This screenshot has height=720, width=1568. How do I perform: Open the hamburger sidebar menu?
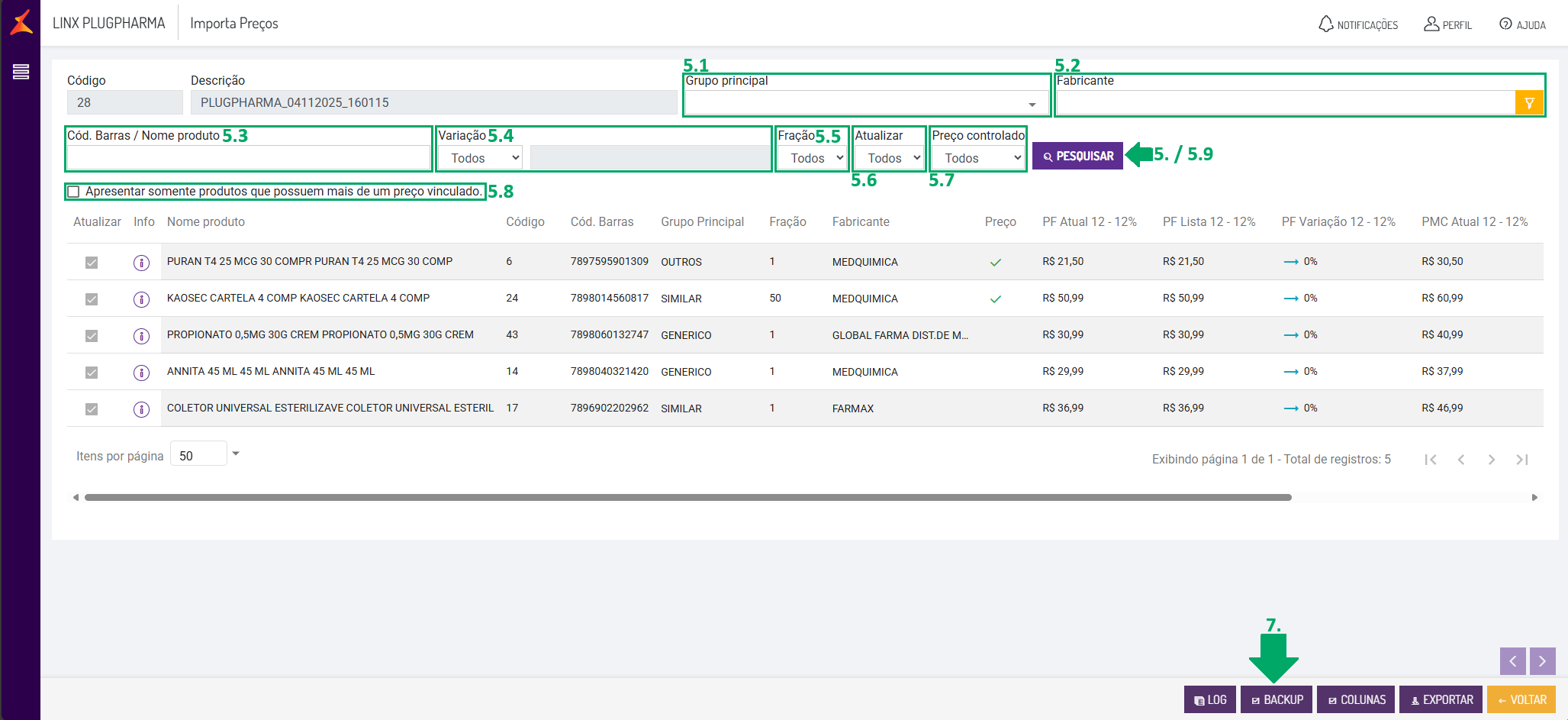coord(21,72)
